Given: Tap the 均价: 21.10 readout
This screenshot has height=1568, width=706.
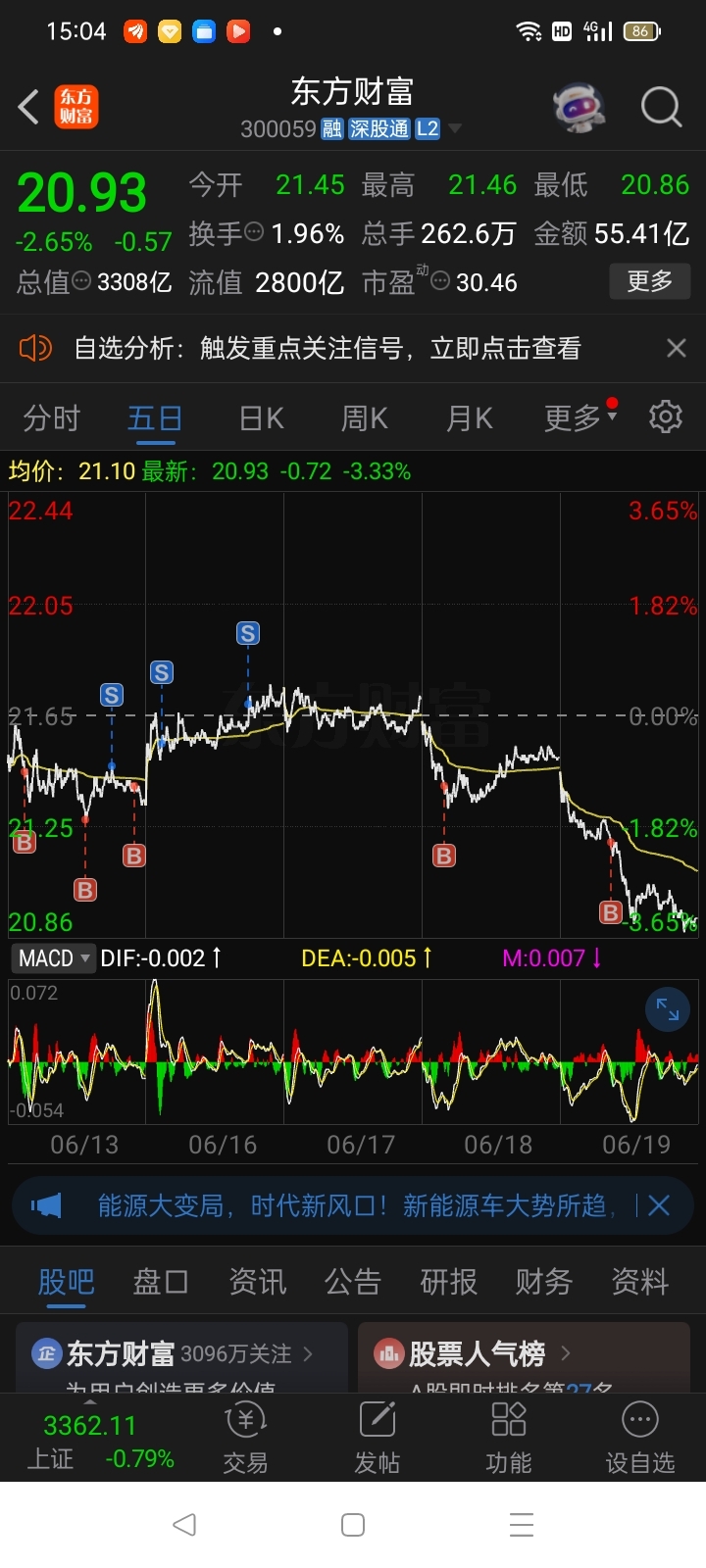Looking at the screenshot, I should click(x=72, y=471).
